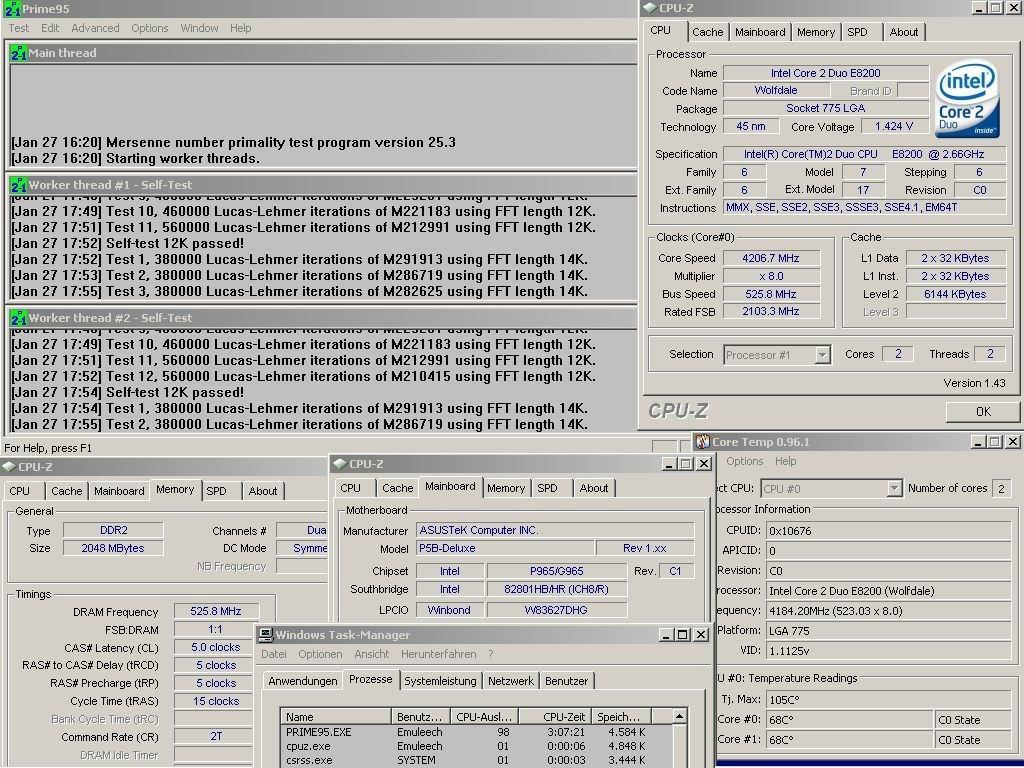The height and width of the screenshot is (768, 1024).
Task: Switch to About tab in CPU-Z processor window
Action: click(904, 32)
